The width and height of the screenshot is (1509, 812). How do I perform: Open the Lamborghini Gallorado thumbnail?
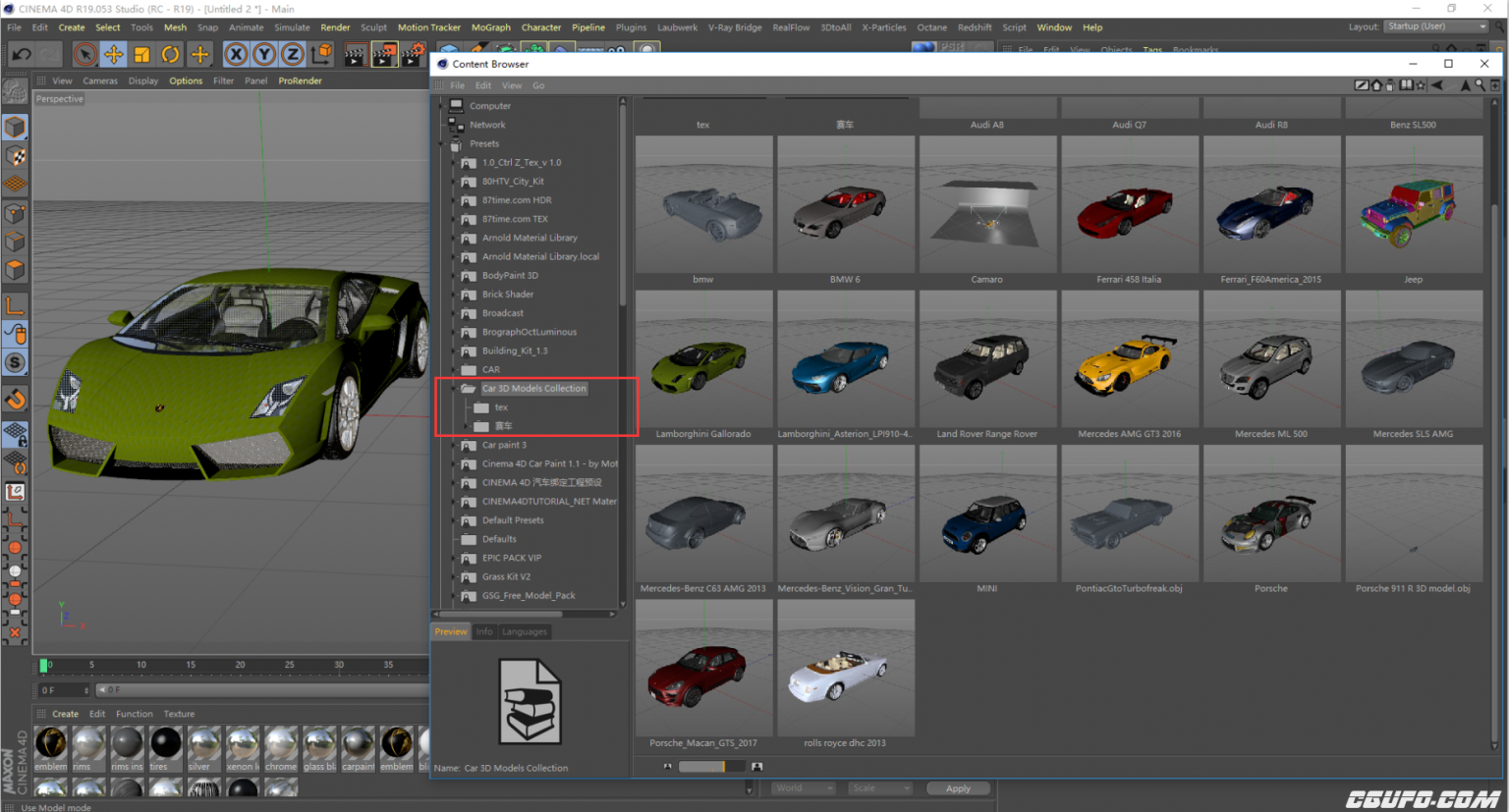coord(703,358)
